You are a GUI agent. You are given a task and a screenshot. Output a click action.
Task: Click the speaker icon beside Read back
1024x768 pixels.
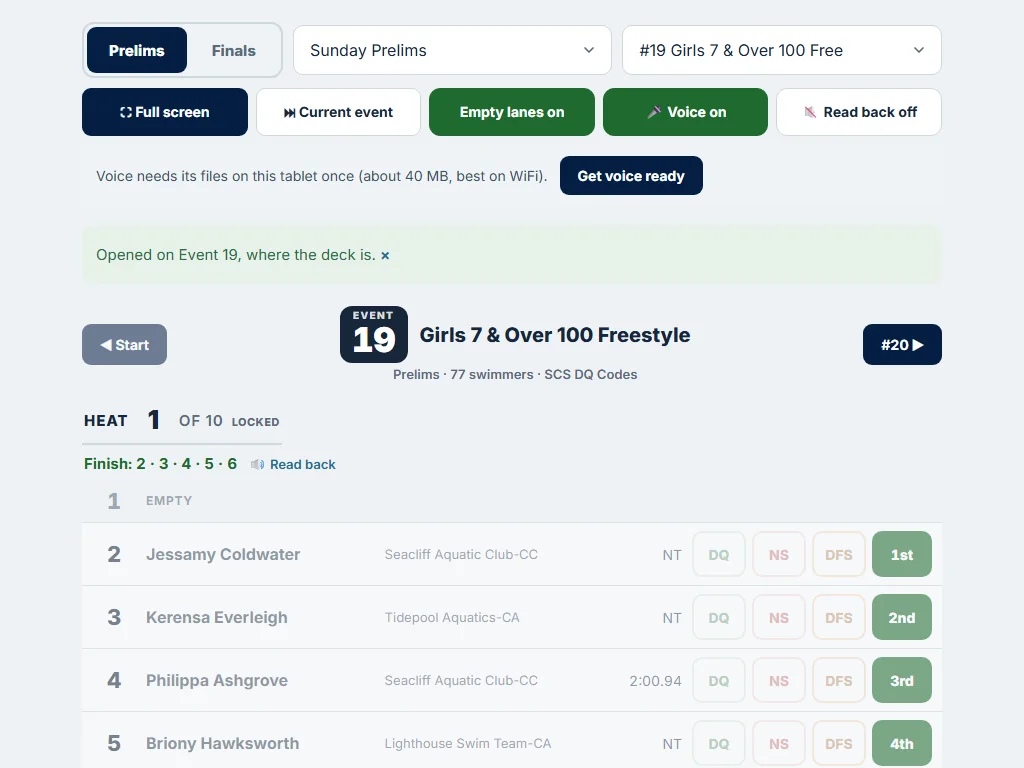[257, 464]
